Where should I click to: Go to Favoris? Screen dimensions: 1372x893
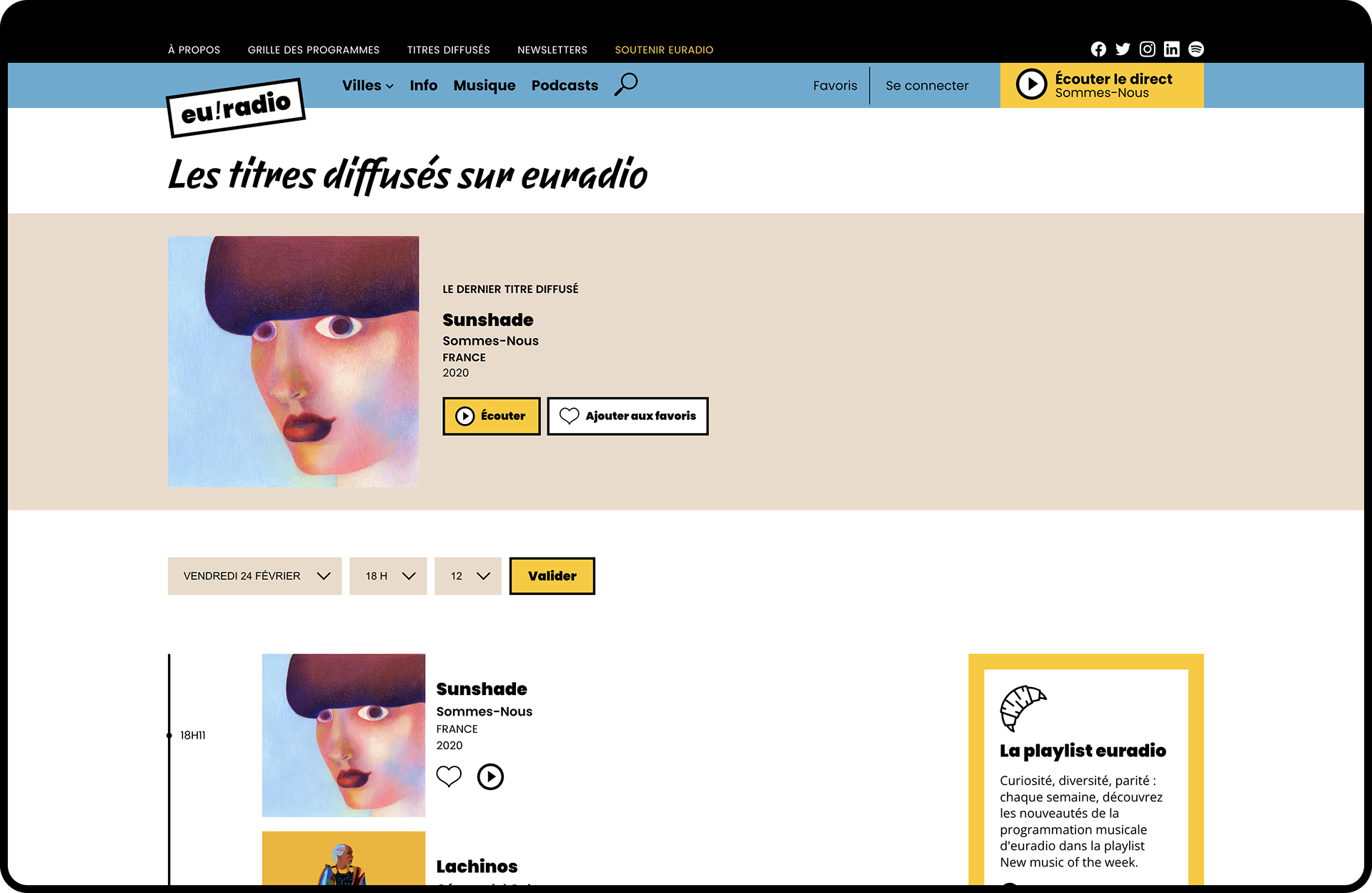pos(835,86)
